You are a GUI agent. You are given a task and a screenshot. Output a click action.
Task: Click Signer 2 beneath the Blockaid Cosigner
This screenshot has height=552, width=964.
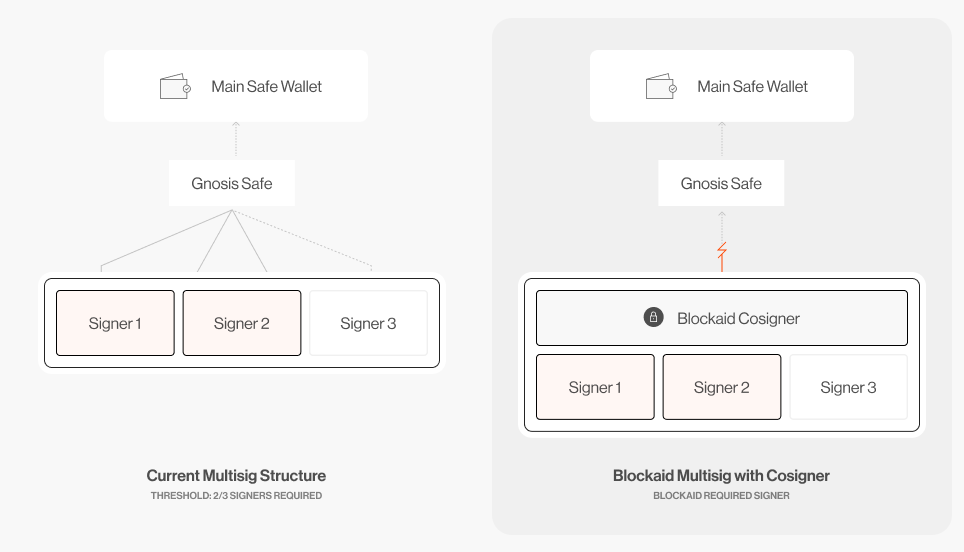tap(722, 387)
